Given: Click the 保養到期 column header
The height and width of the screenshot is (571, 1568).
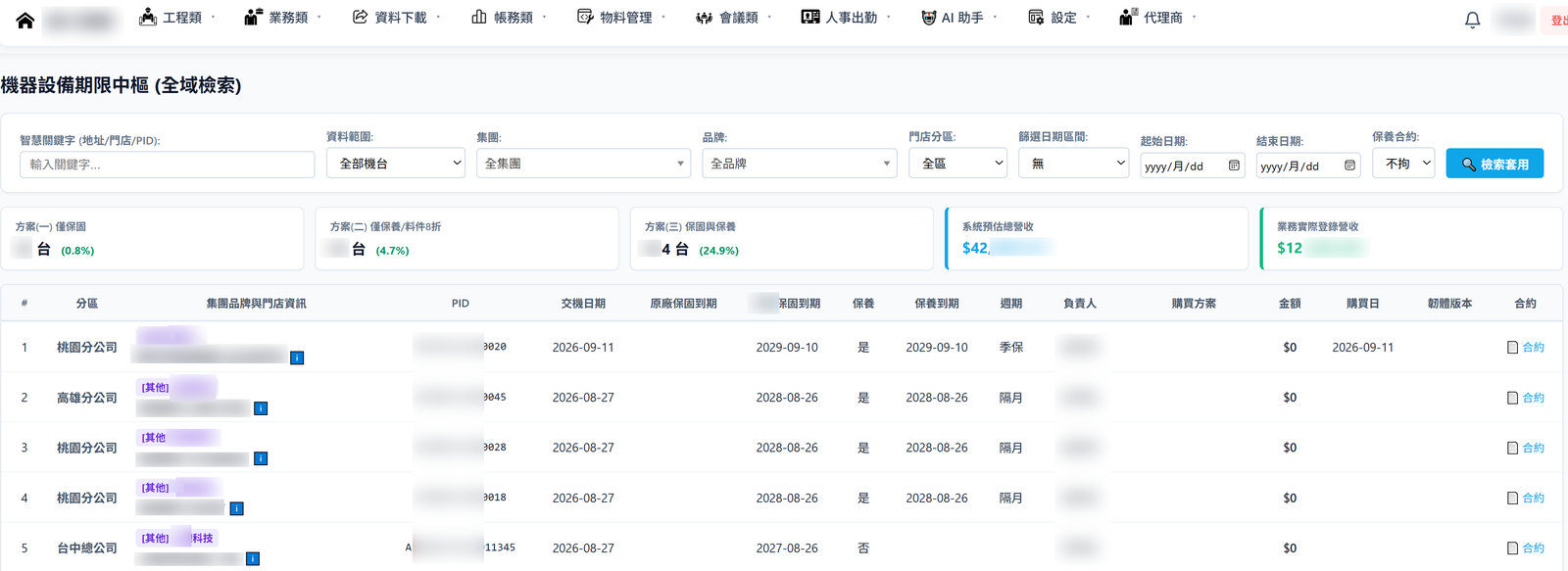Looking at the screenshot, I should point(937,304).
